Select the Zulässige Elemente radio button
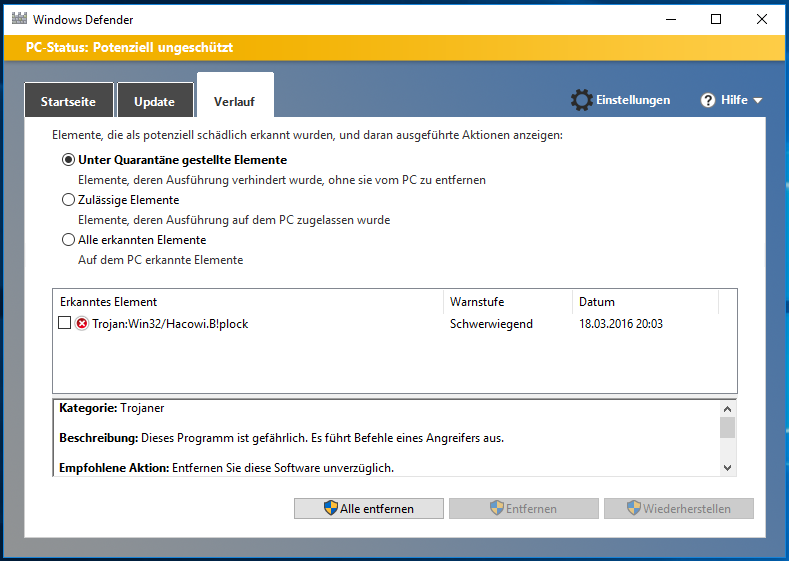The height and width of the screenshot is (561, 789). click(68, 200)
